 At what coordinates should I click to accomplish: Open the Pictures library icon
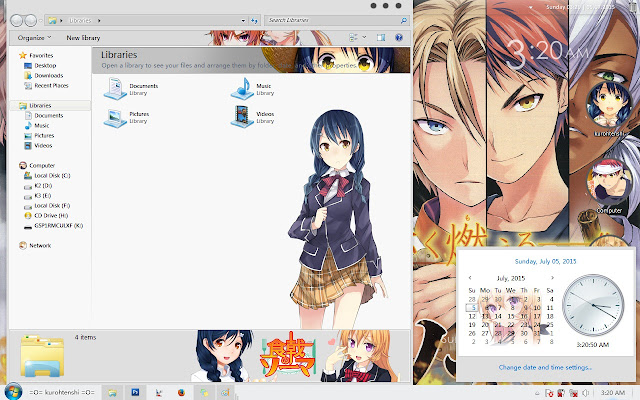tap(115, 118)
